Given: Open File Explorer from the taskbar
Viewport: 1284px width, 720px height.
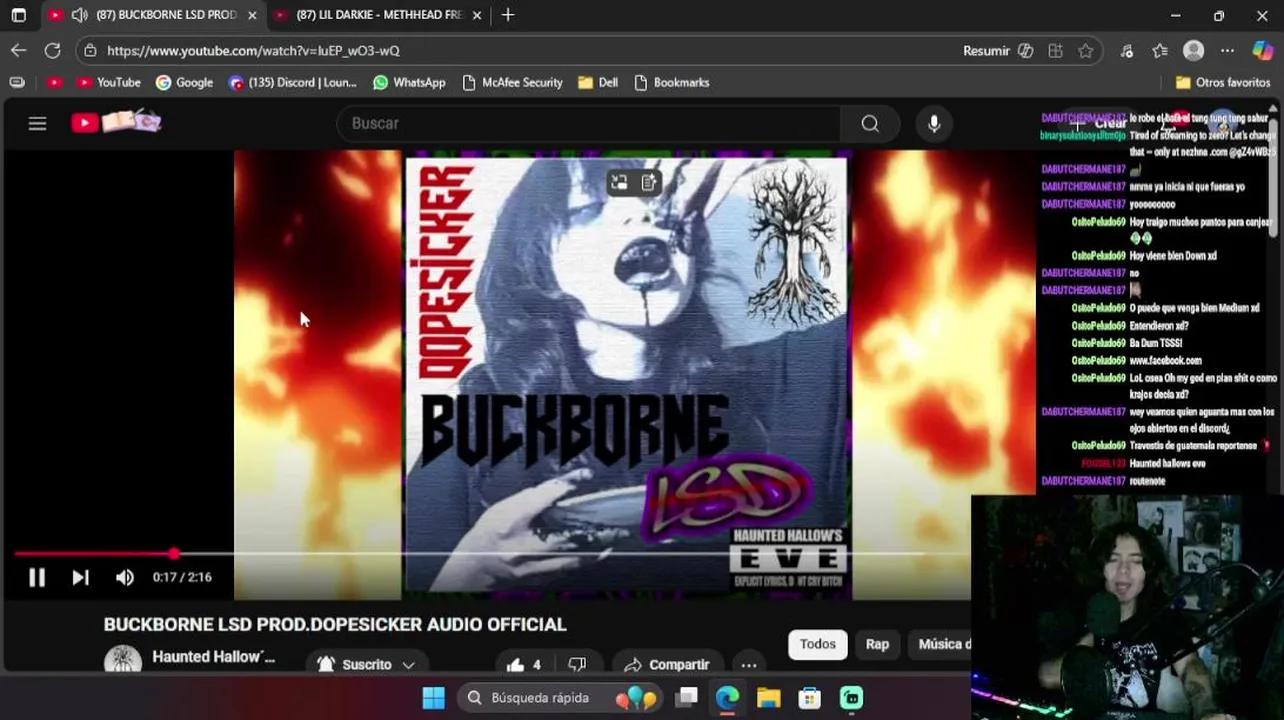Looking at the screenshot, I should point(768,698).
